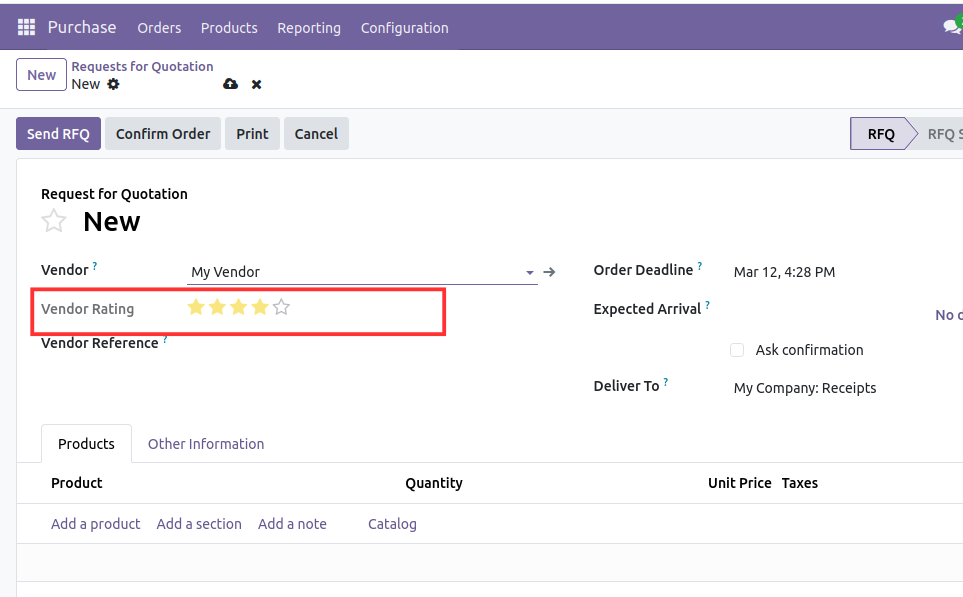This screenshot has height=597, width=963.
Task: Switch to the Other Information tab
Action: [206, 443]
